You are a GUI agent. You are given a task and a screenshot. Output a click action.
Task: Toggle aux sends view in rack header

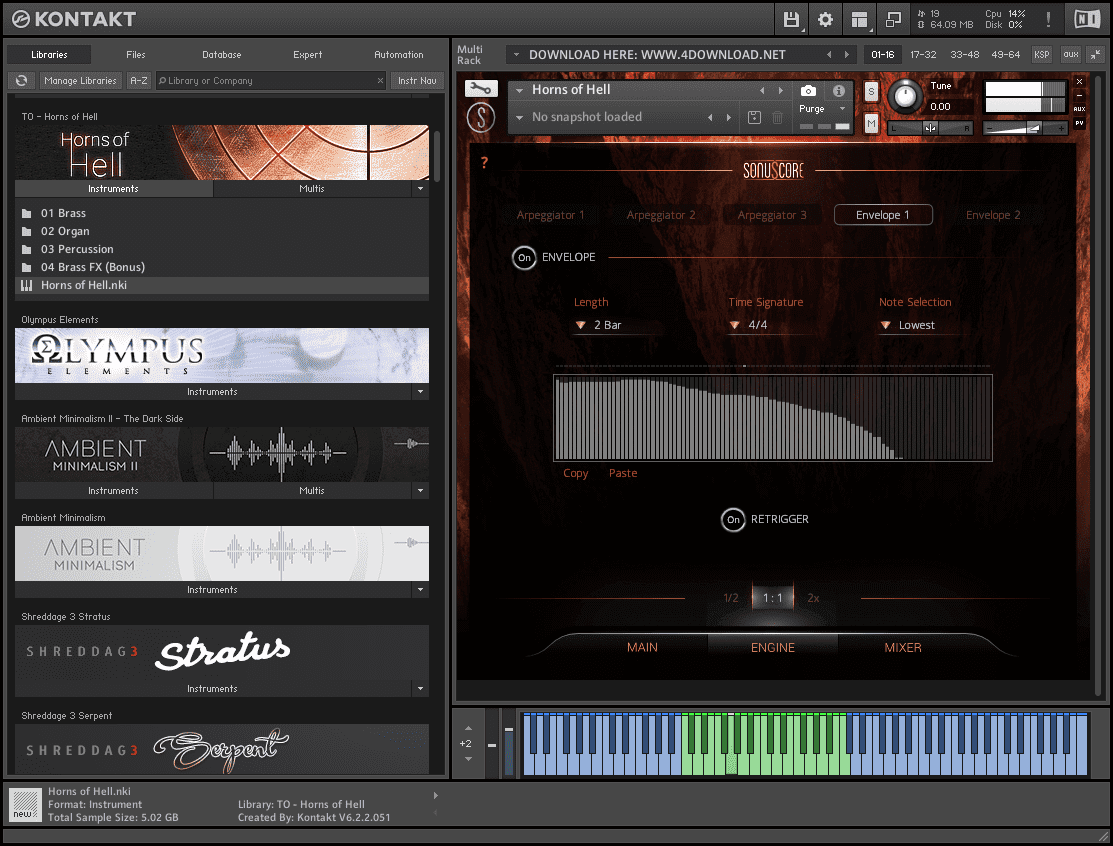pyautogui.click(x=1070, y=55)
